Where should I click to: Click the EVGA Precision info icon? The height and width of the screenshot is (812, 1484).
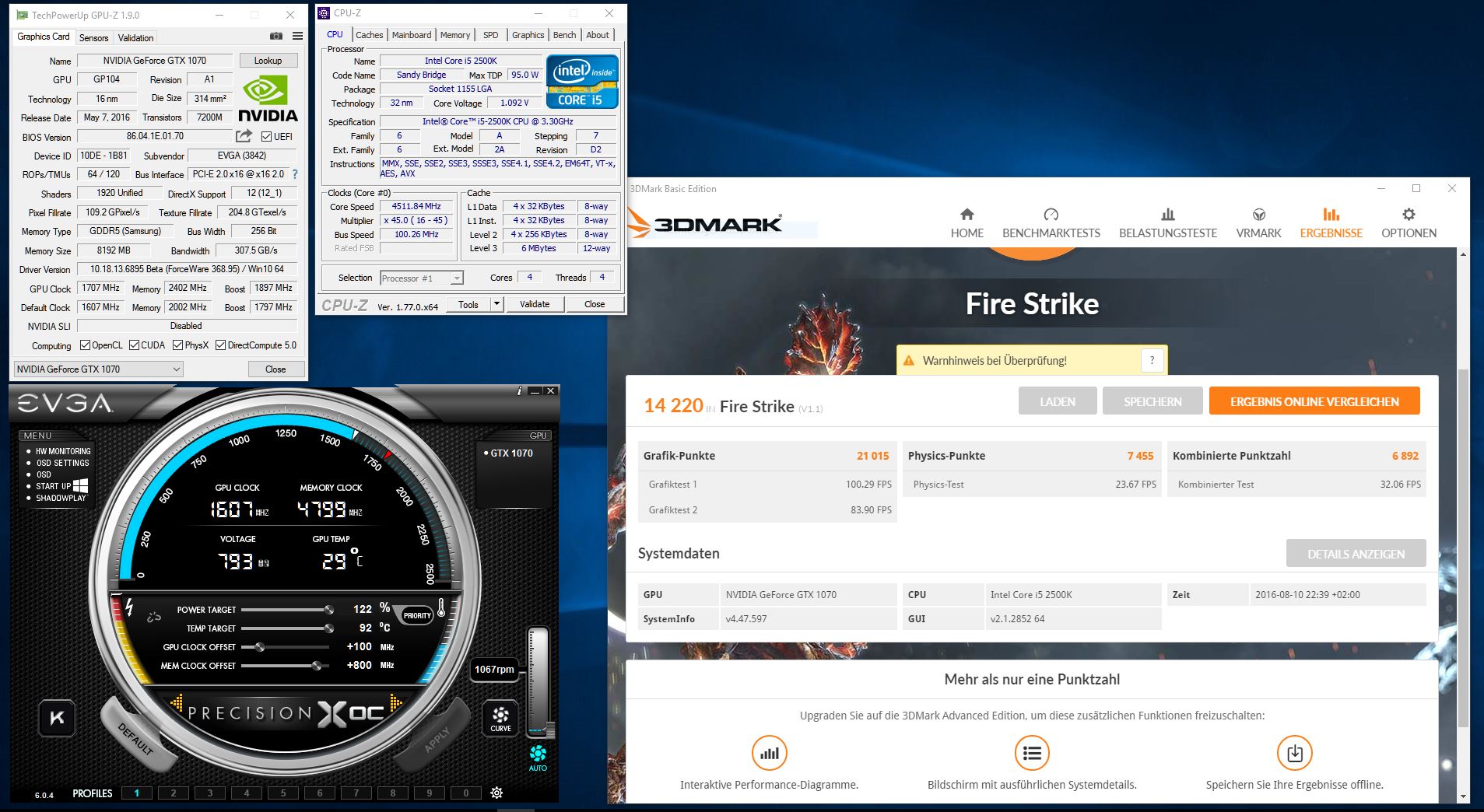pyautogui.click(x=519, y=390)
